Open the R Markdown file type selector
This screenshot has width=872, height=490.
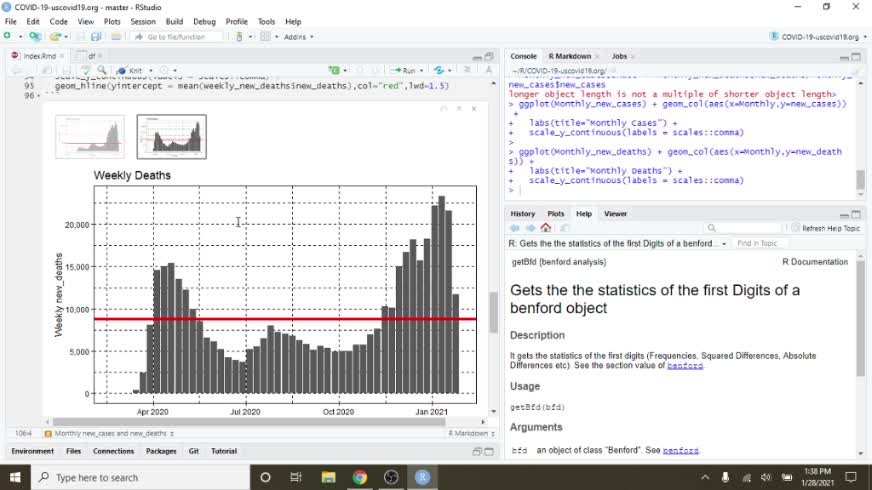[x=472, y=433]
